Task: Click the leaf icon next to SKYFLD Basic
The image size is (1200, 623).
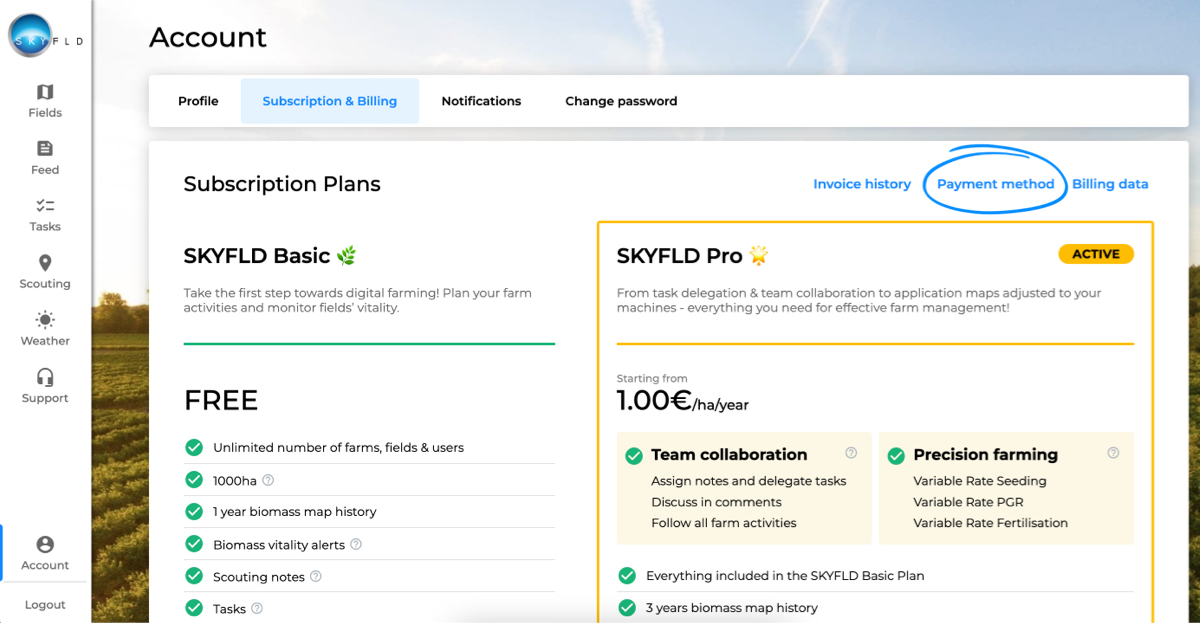Action: [346, 256]
